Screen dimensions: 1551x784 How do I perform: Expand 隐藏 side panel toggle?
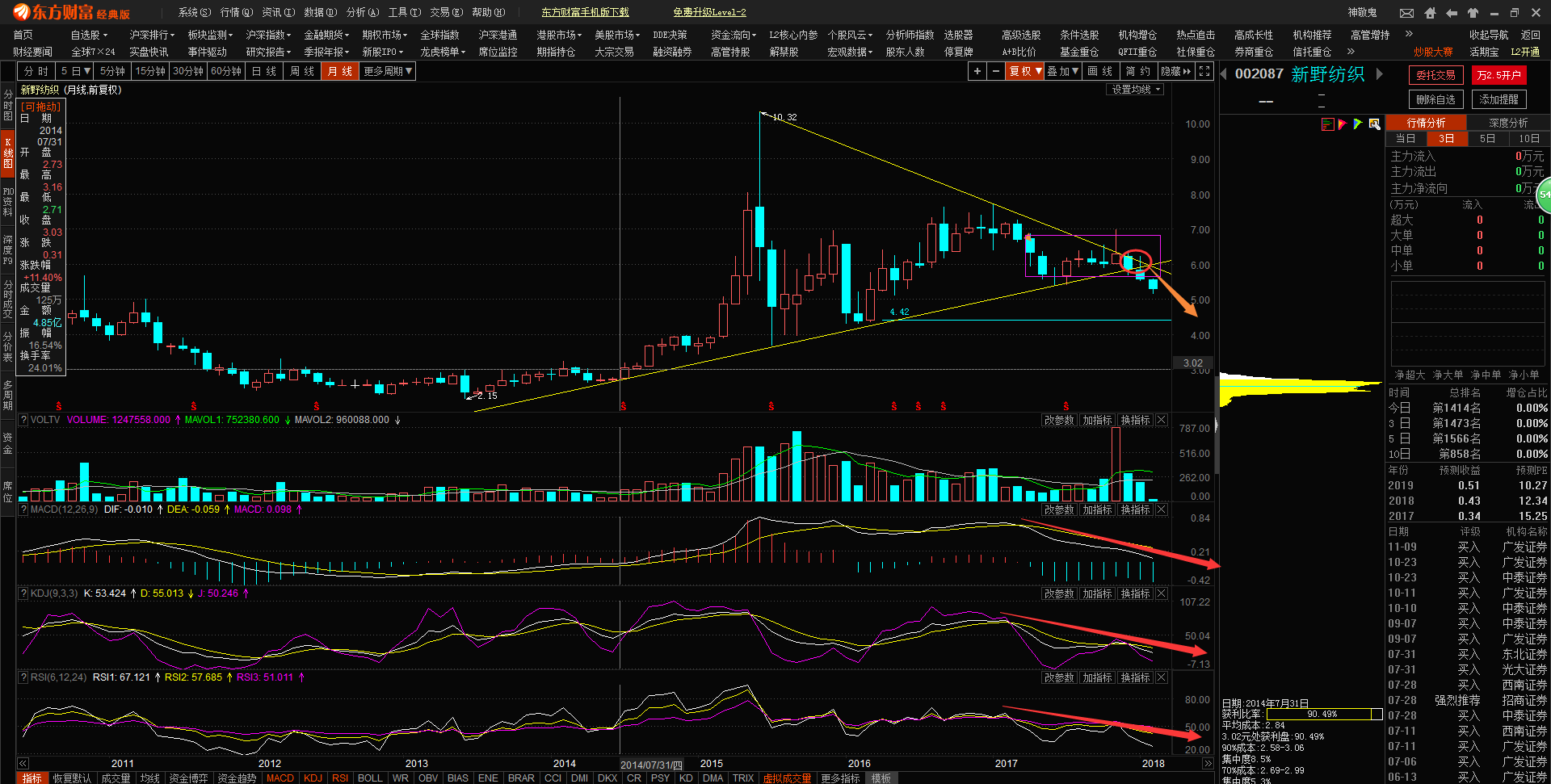click(1176, 71)
